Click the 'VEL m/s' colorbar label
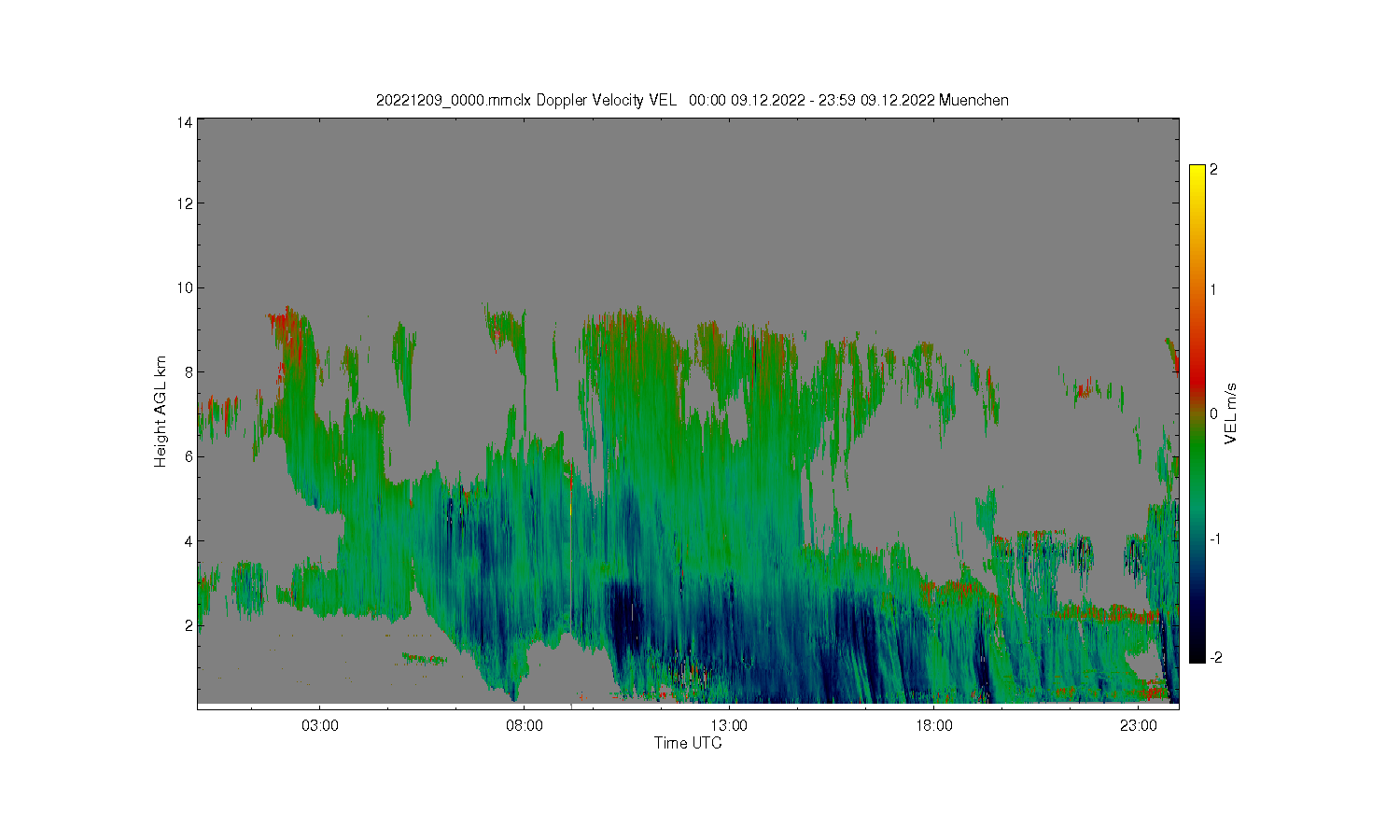Image resolution: width=1400 pixels, height=840 pixels. (1231, 413)
